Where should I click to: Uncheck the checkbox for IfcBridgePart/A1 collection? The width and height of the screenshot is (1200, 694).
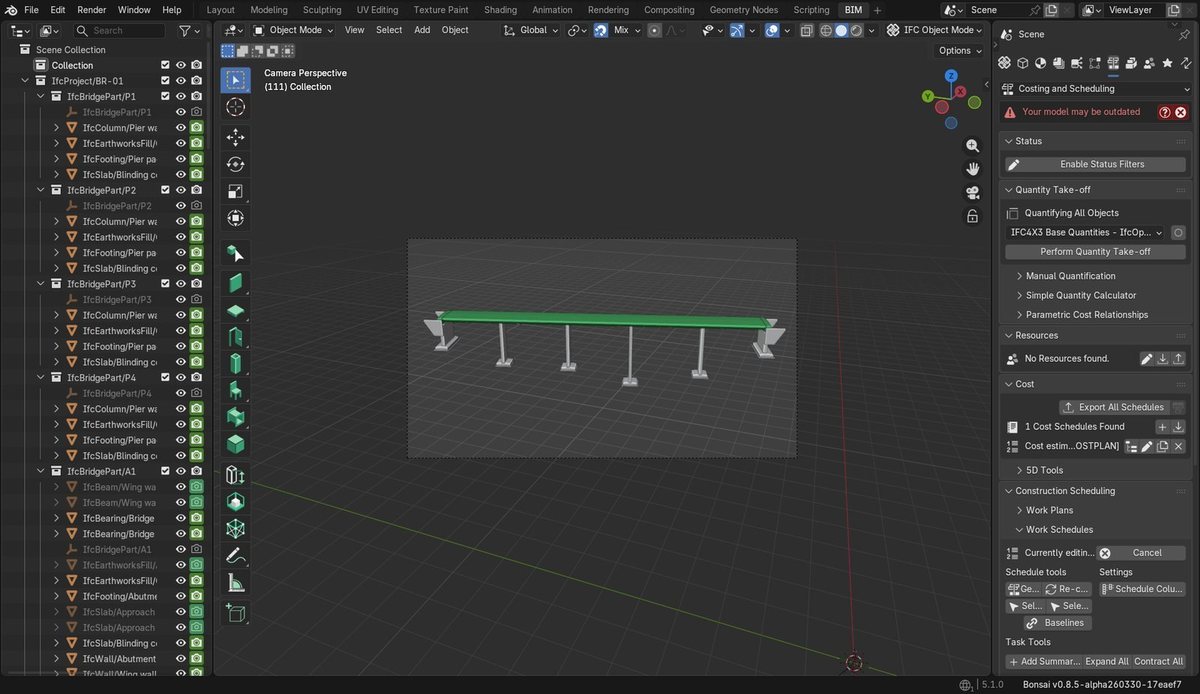pos(165,471)
